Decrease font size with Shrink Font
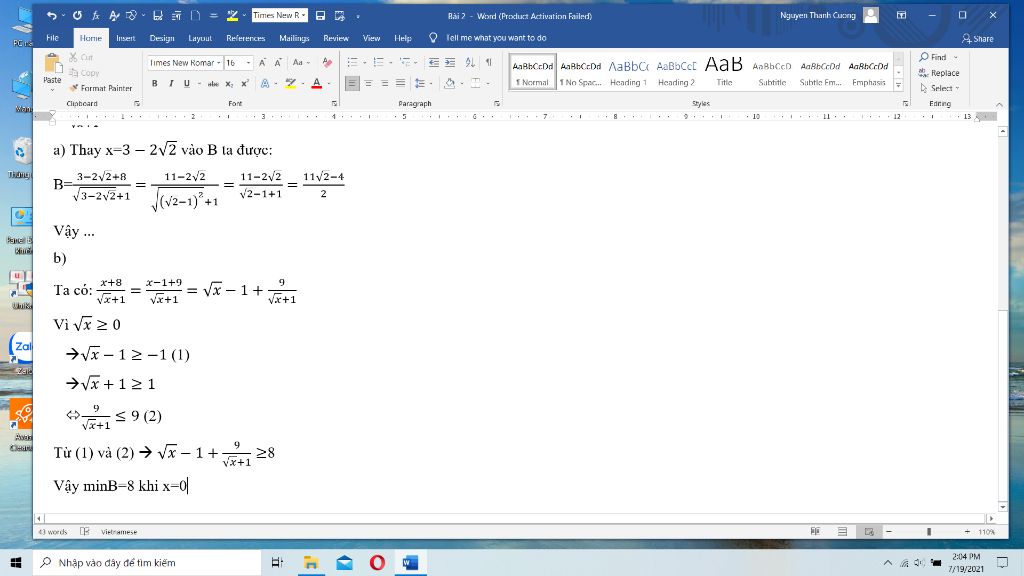Screen dimensions: 1024x576 click(278, 63)
